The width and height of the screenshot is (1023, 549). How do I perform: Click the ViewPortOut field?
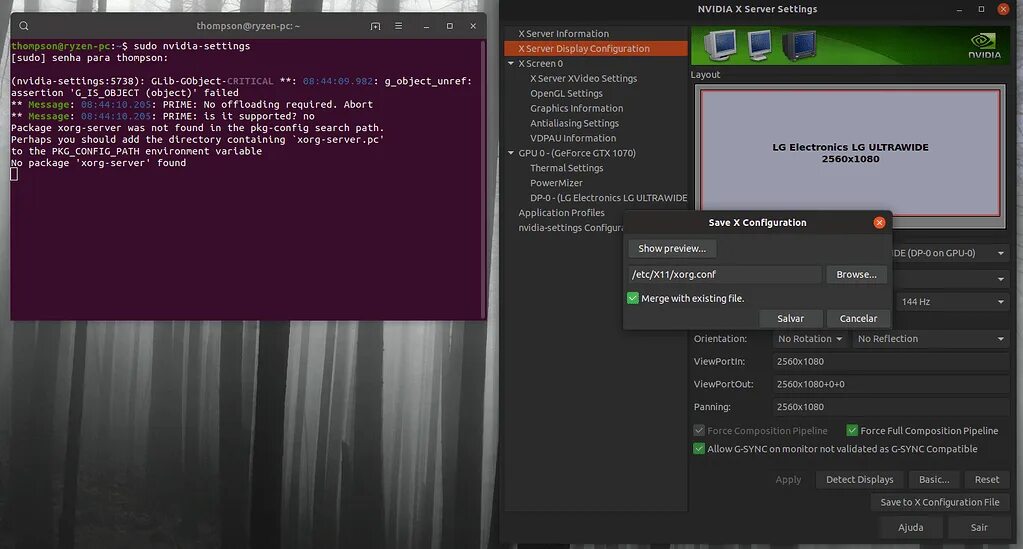point(891,384)
